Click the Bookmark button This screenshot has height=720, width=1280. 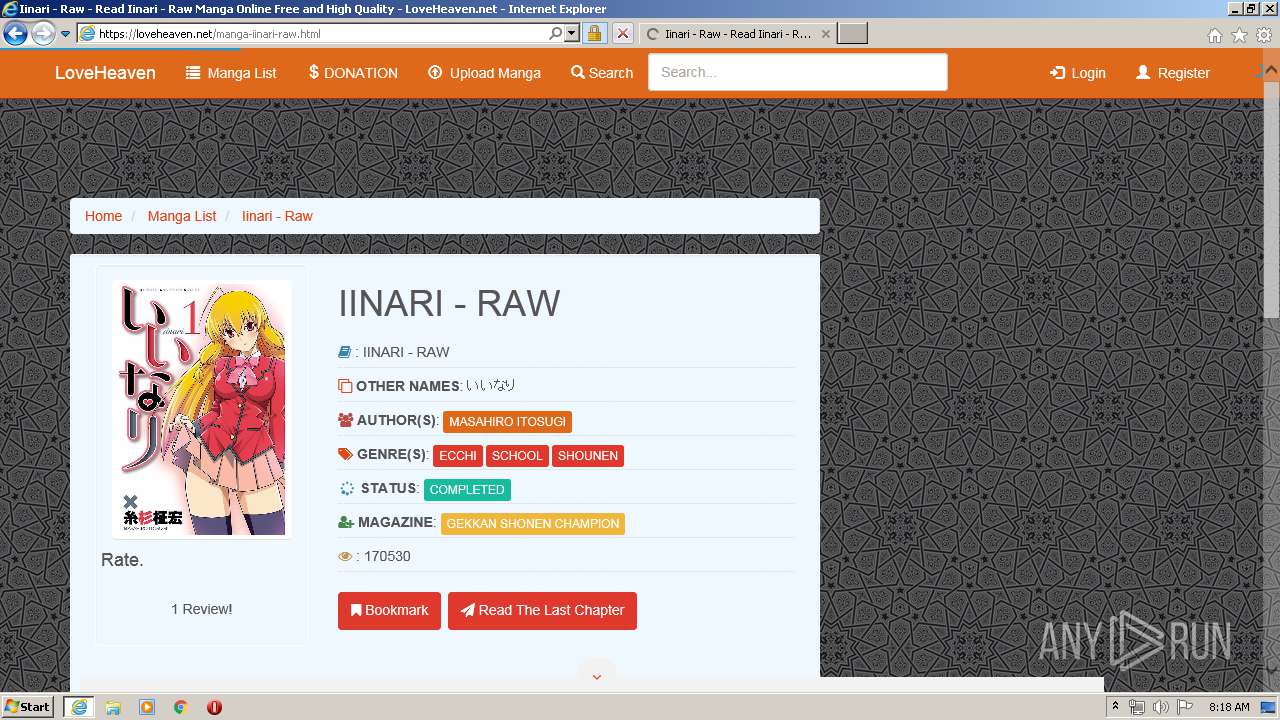[389, 610]
